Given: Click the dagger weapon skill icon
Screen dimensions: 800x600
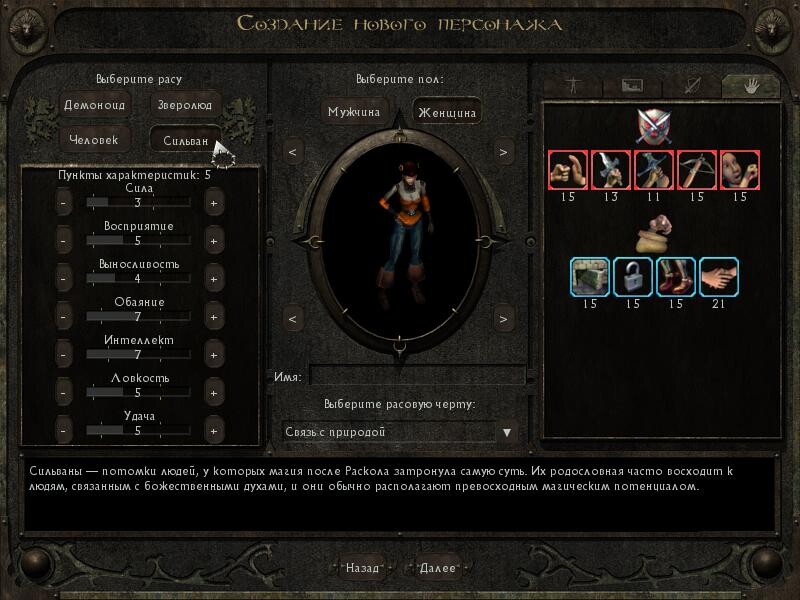Looking at the screenshot, I should pyautogui.click(x=611, y=170).
